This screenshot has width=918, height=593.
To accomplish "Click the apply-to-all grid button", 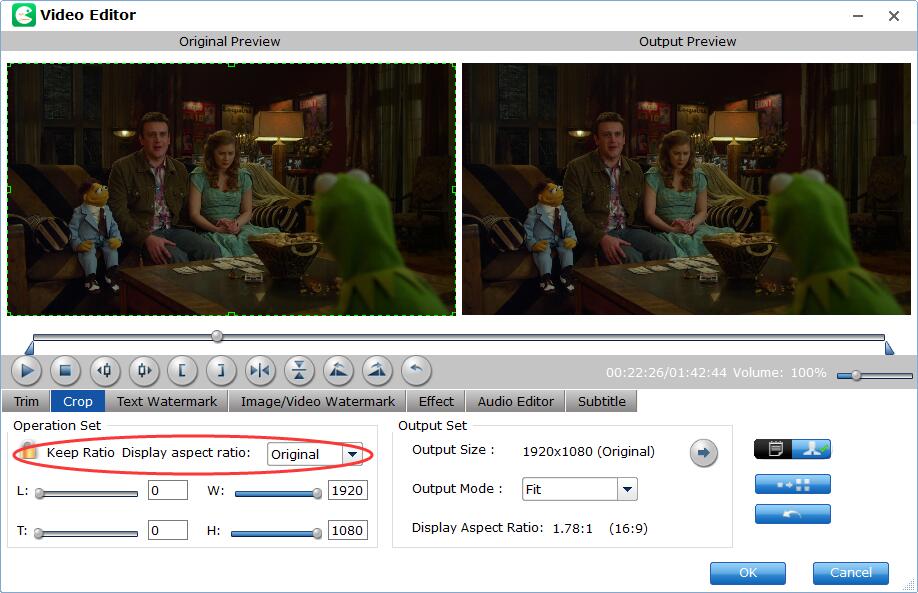I will tap(793, 485).
